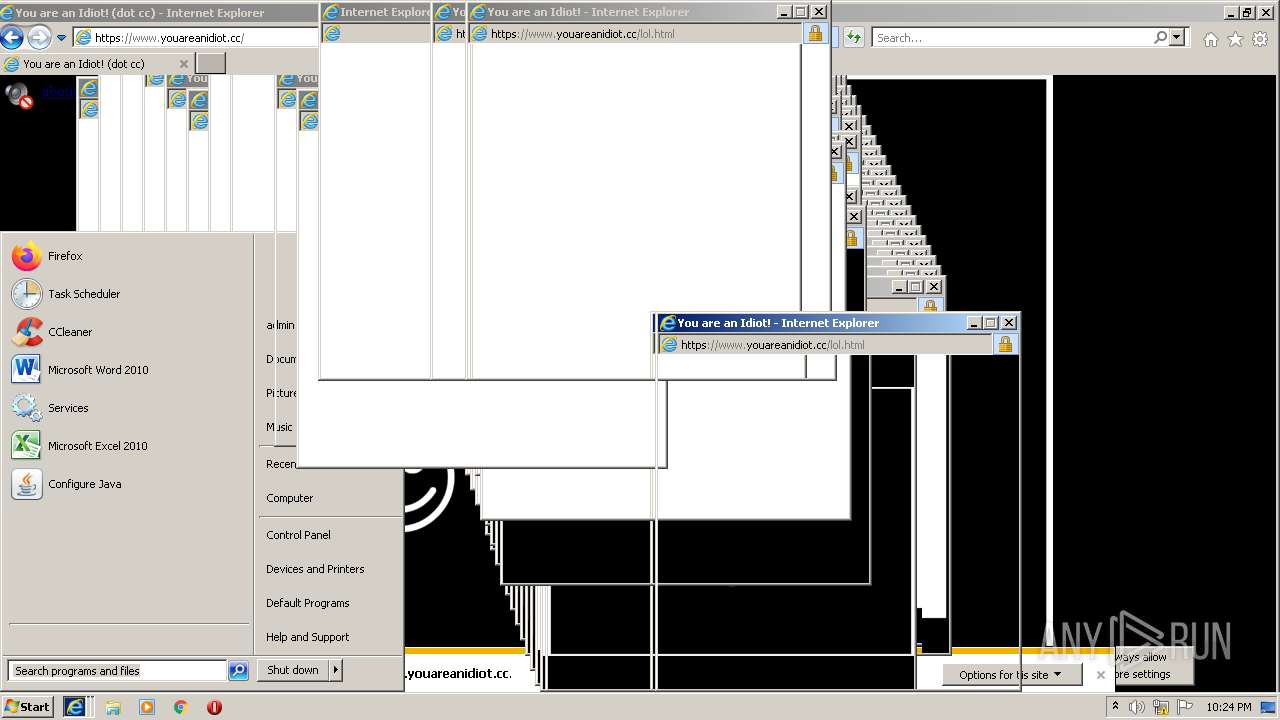Click 'Always allow' popup option
The width and height of the screenshot is (1280, 720).
click(x=1142, y=657)
